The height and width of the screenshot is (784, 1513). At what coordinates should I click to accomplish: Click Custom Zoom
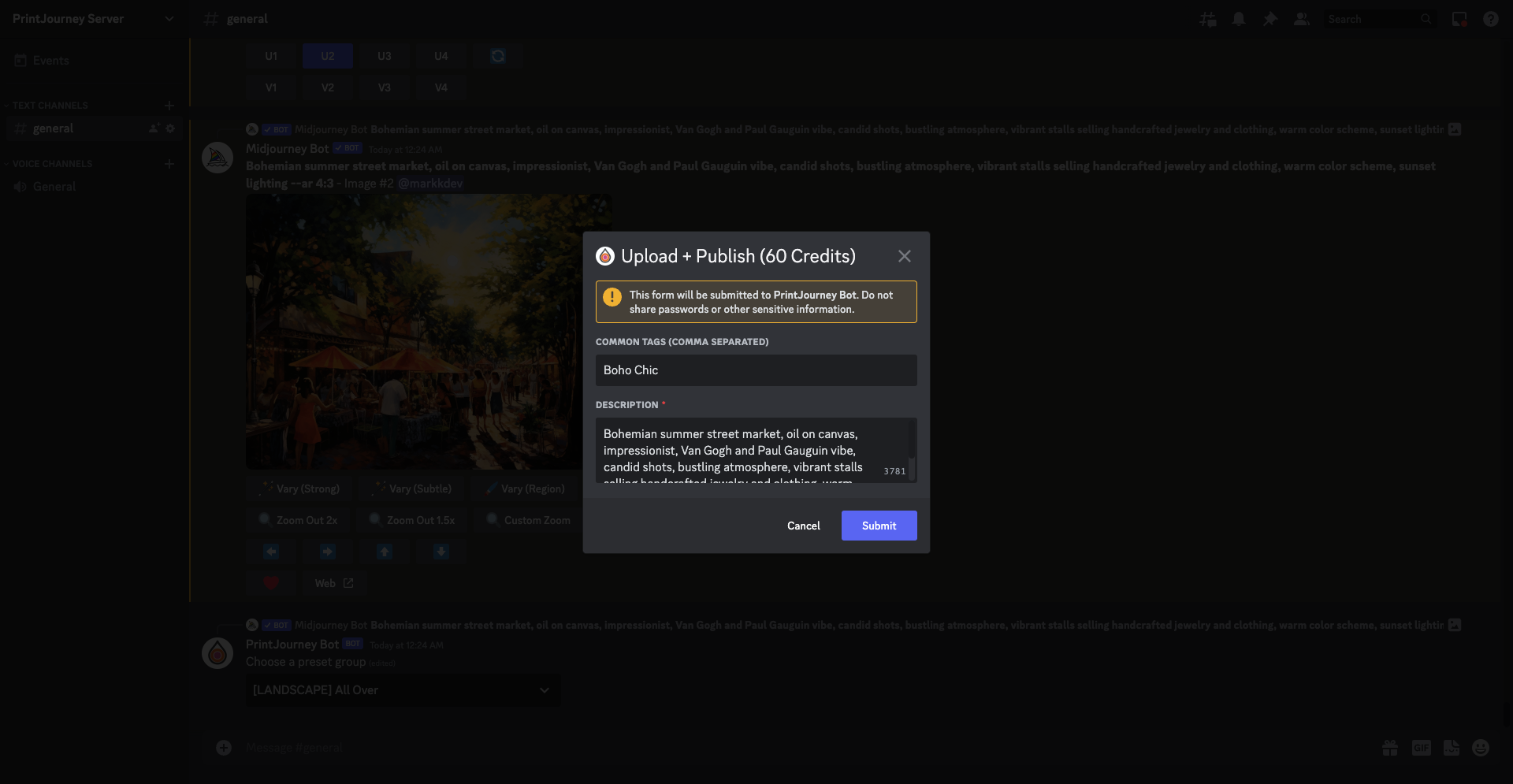tap(528, 520)
